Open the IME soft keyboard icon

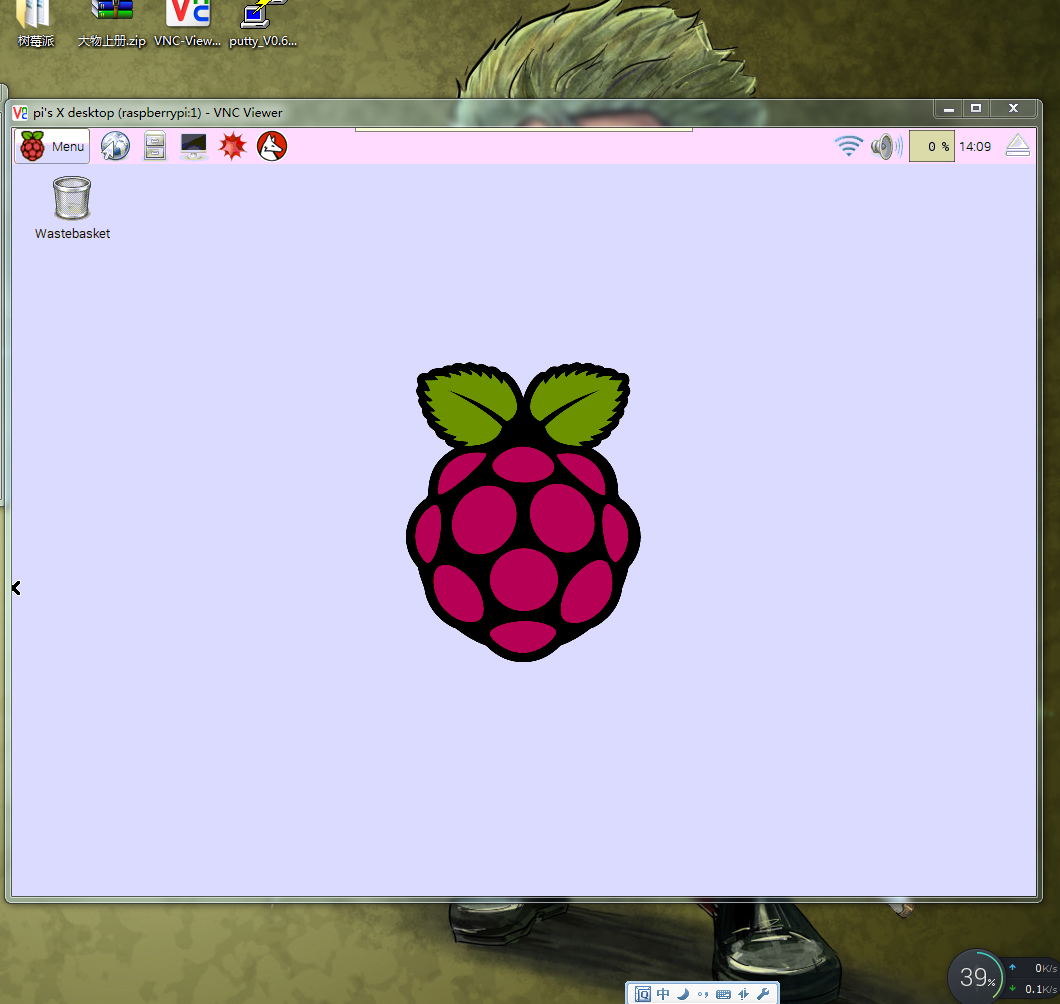point(723,994)
